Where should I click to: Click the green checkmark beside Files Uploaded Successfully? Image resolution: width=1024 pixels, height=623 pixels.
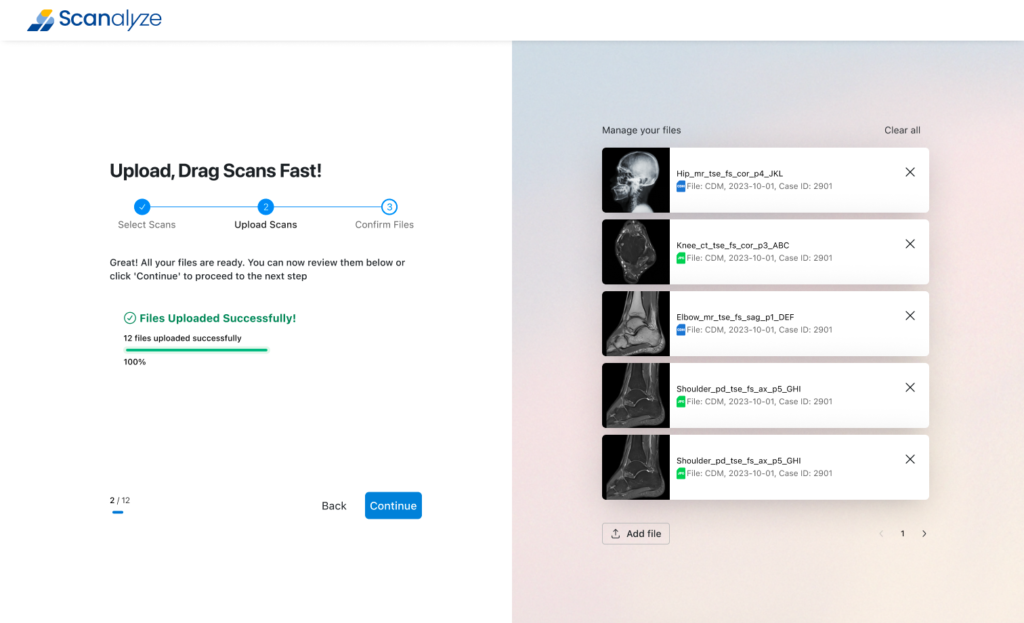pyautogui.click(x=130, y=318)
